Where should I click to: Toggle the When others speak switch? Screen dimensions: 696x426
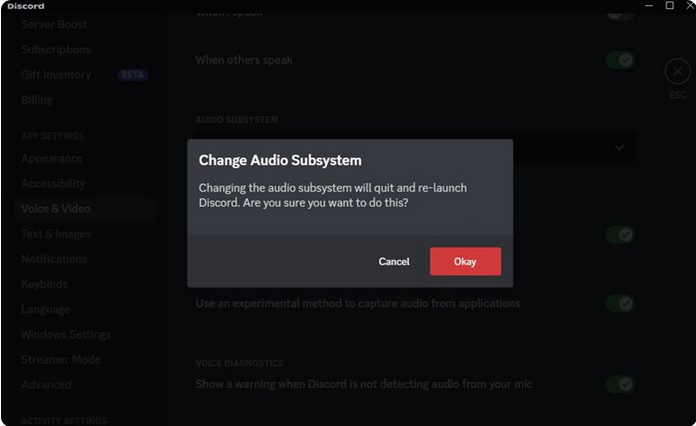620,60
